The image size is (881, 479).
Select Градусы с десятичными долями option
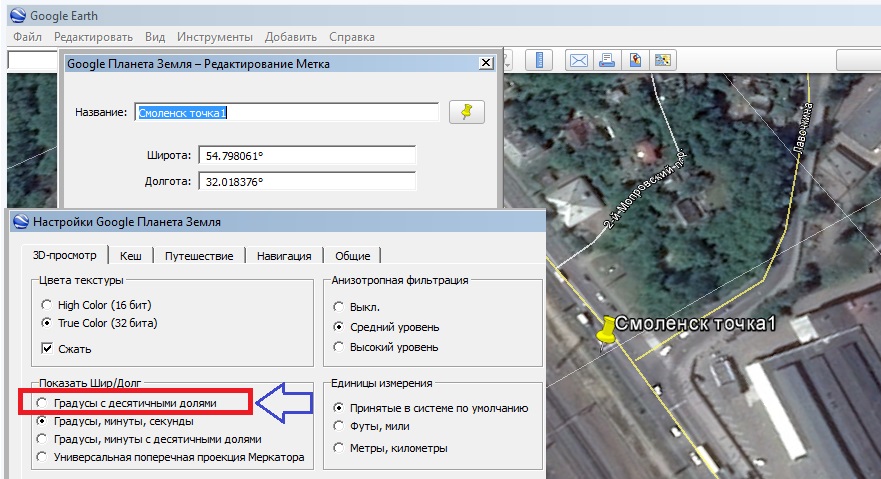(x=41, y=403)
